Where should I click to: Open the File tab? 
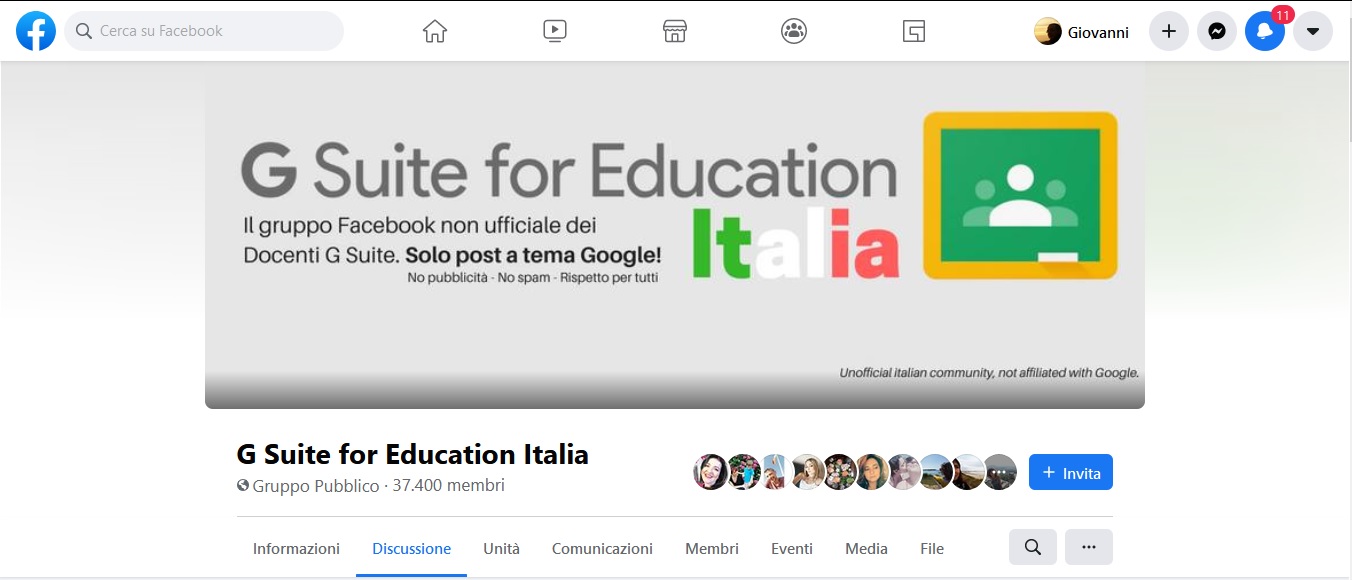click(931, 548)
